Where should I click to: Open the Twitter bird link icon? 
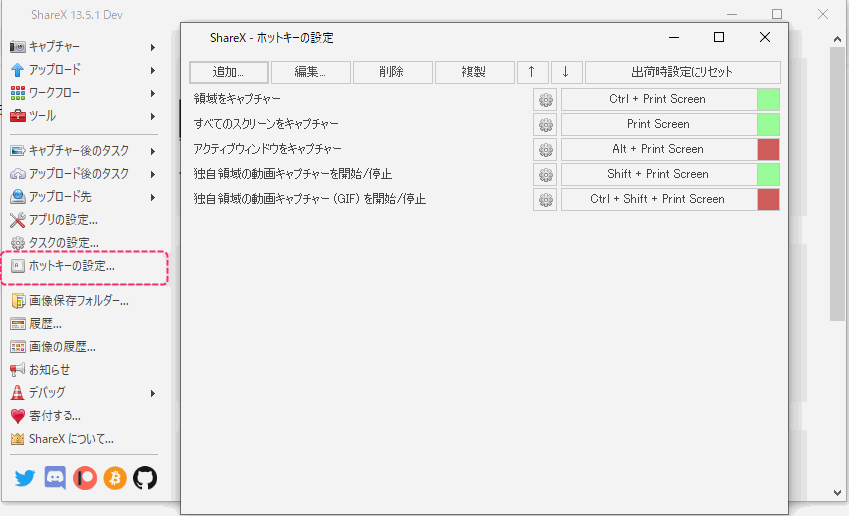point(24,478)
